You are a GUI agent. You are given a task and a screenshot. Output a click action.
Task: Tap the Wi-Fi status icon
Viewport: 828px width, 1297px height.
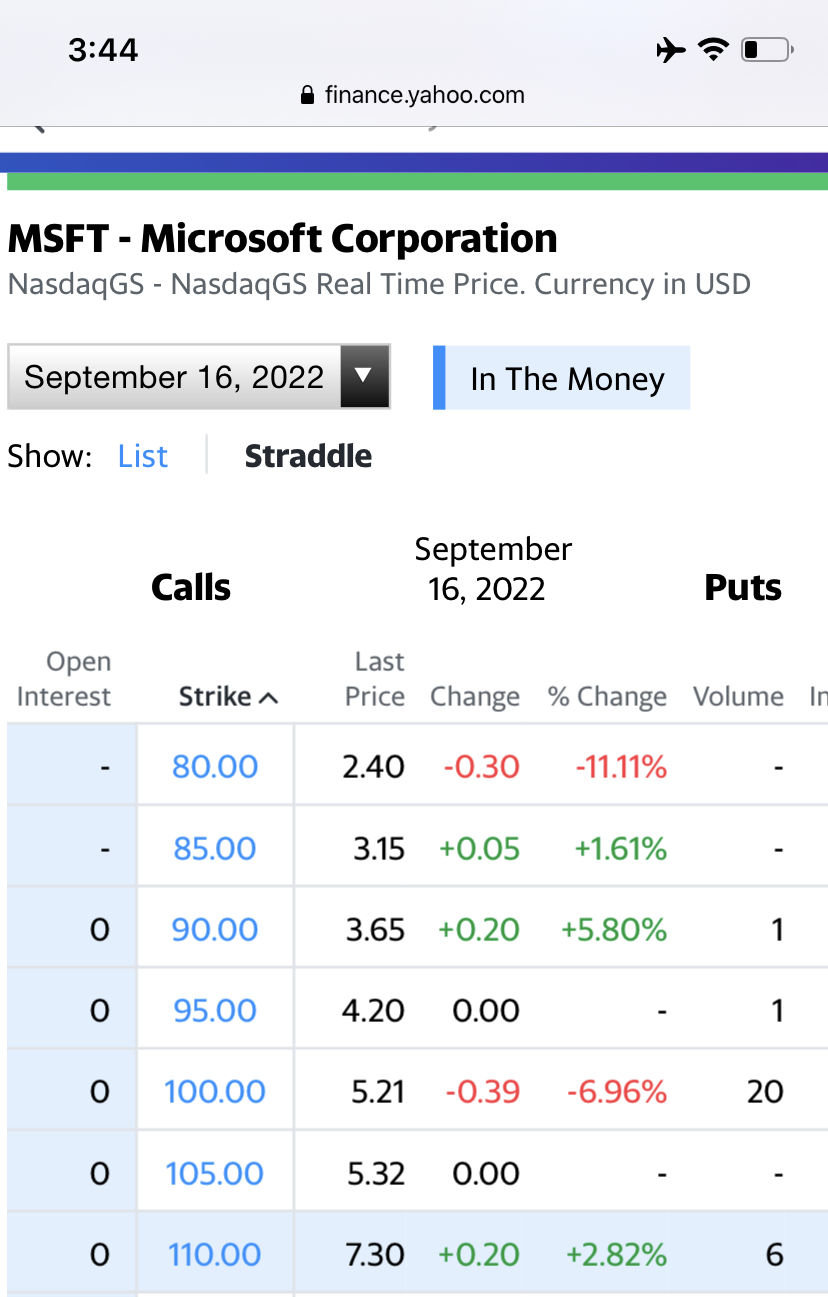coord(713,49)
